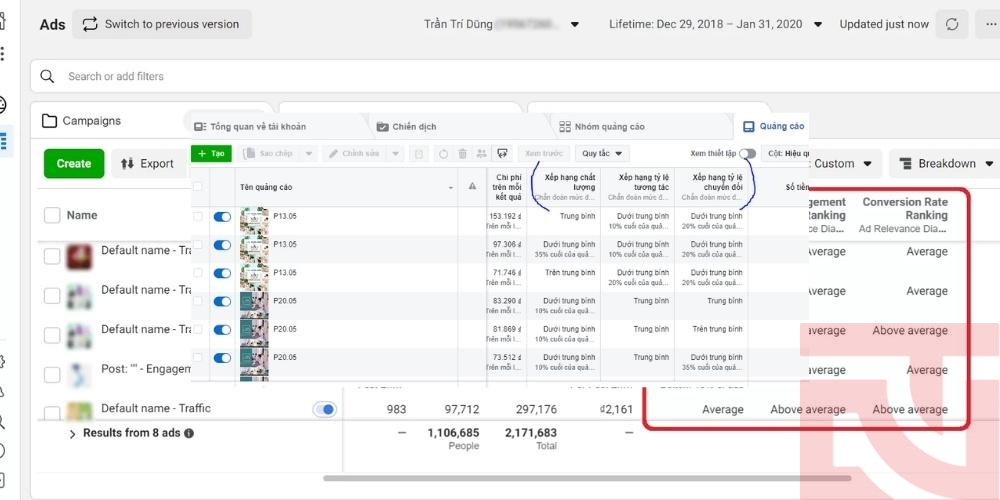Open the Breakdown dropdown
The image size is (1000, 500).
click(x=945, y=164)
